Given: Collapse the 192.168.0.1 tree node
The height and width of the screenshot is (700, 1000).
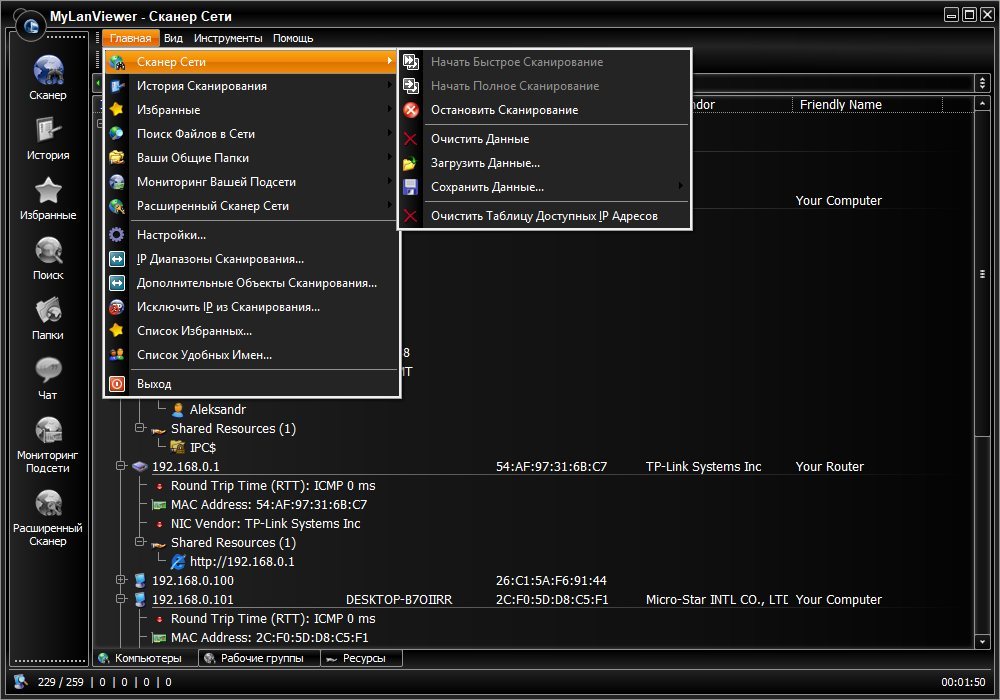Looking at the screenshot, I should [x=121, y=467].
